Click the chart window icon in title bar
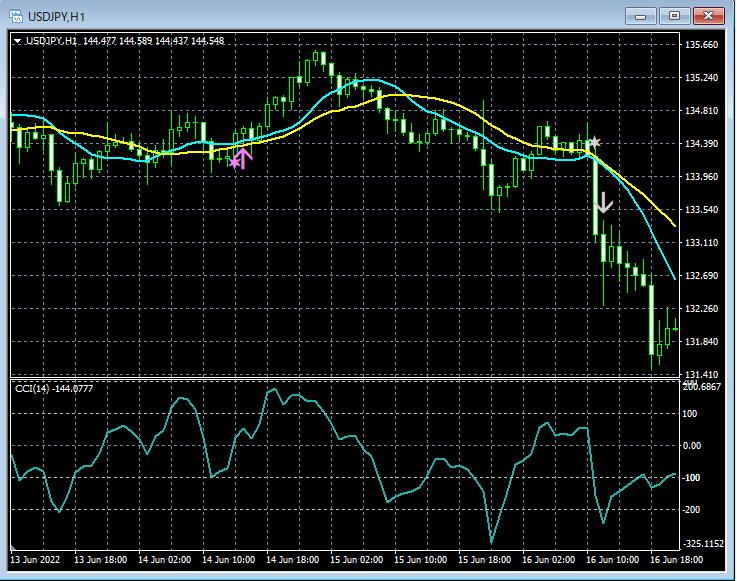The height and width of the screenshot is (581, 737). coord(17,15)
